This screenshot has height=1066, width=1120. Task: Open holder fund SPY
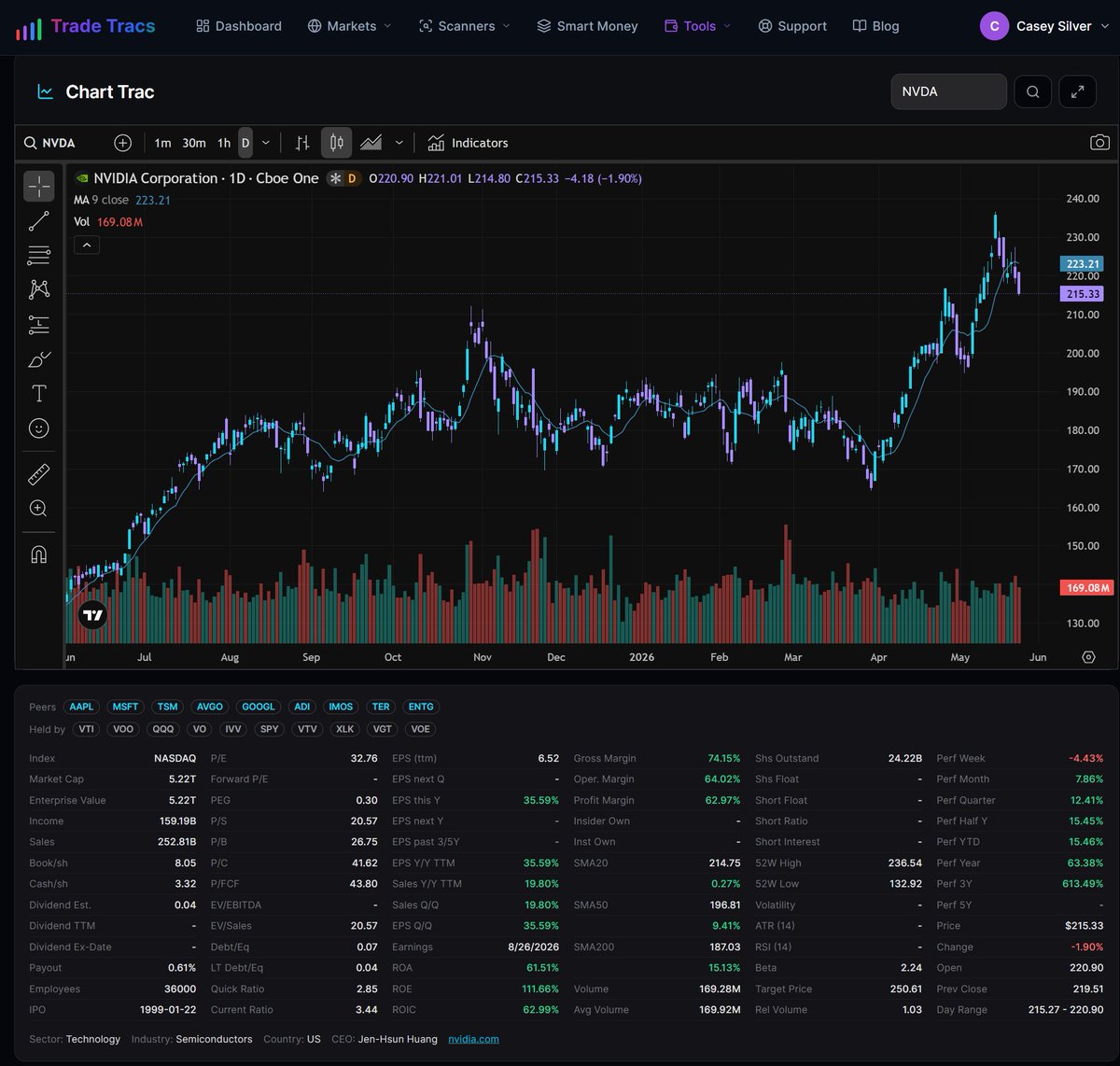(x=270, y=729)
